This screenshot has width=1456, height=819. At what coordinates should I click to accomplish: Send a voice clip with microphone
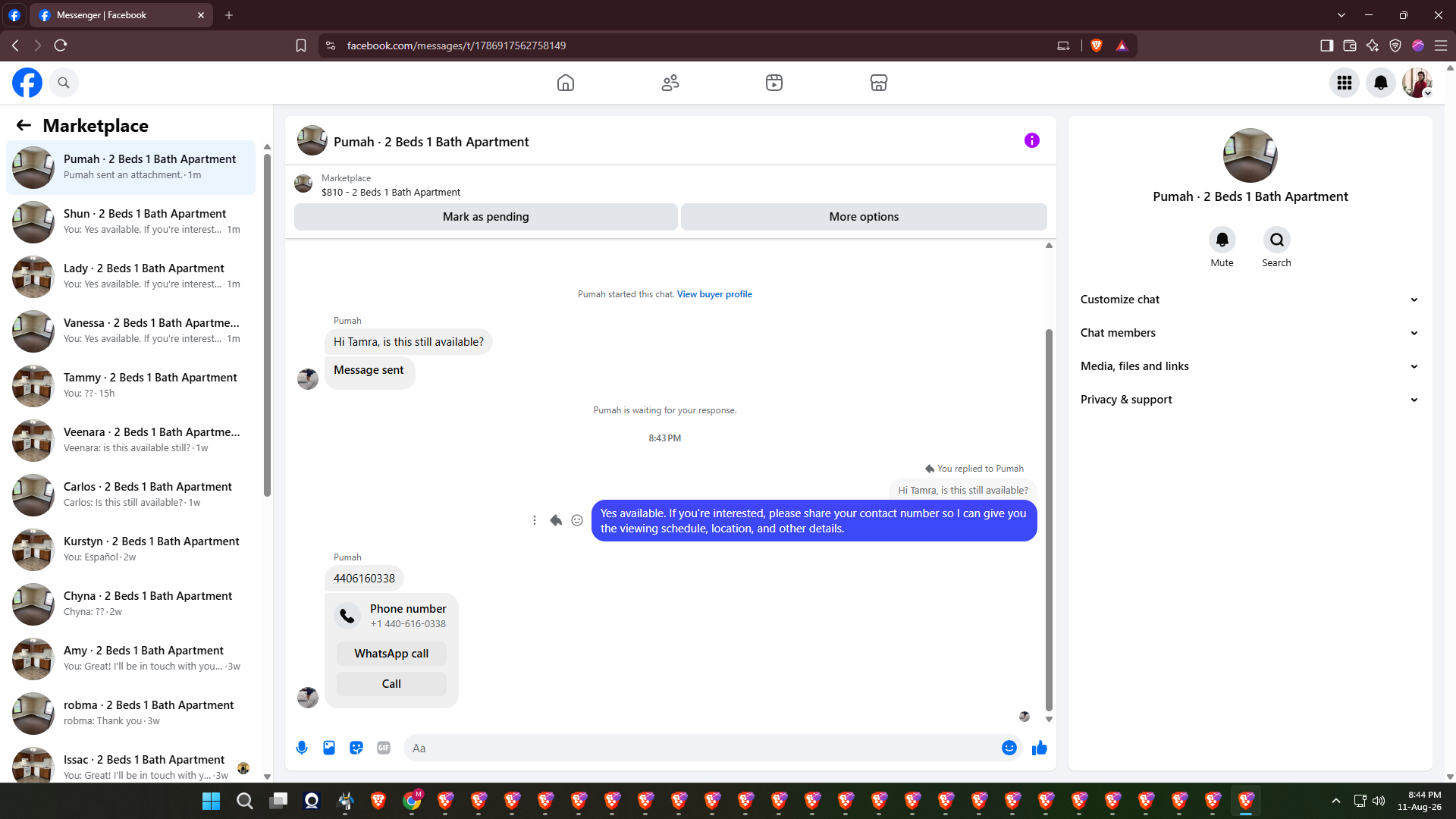(302, 748)
